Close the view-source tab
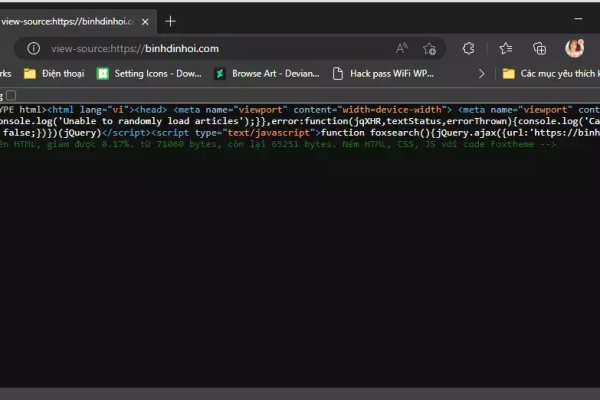The height and width of the screenshot is (400, 600). pos(145,22)
